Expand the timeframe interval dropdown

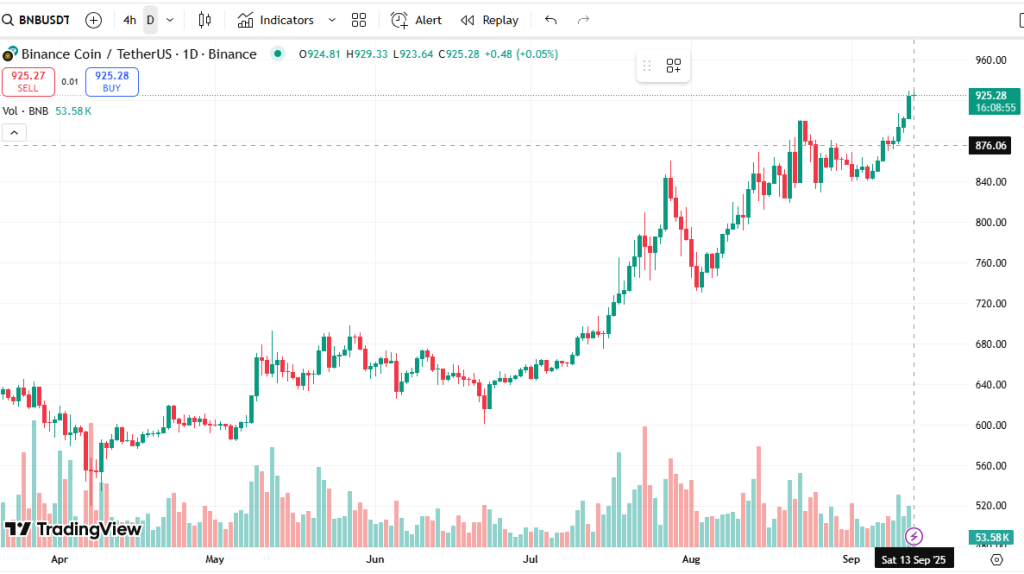pos(170,20)
